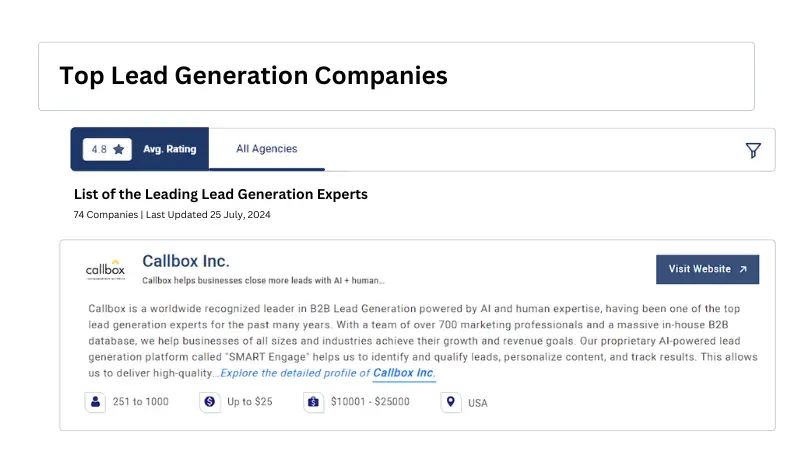Select the Avg. Rating tab
800x450 pixels.
point(139,149)
